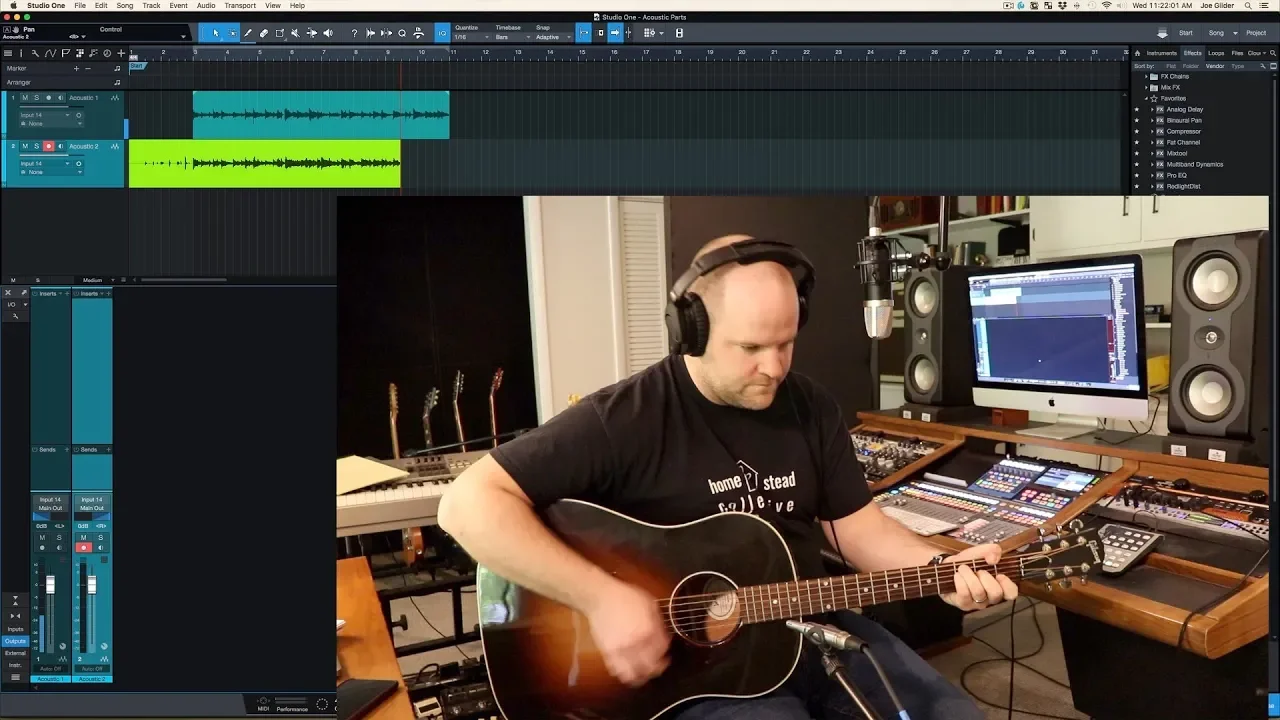The height and width of the screenshot is (720, 1280).
Task: Select Pro EQ effect
Action: (x=1176, y=175)
